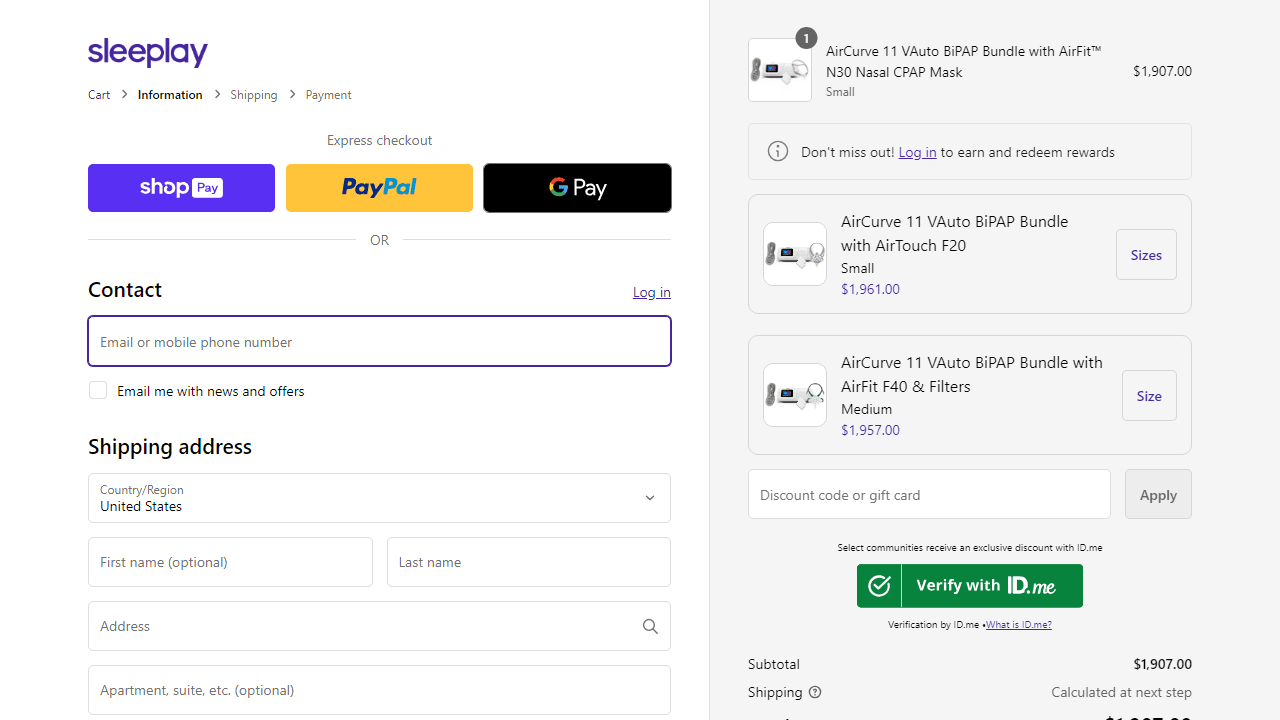Choose PayPal express checkout
This screenshot has width=1280, height=720.
point(379,188)
